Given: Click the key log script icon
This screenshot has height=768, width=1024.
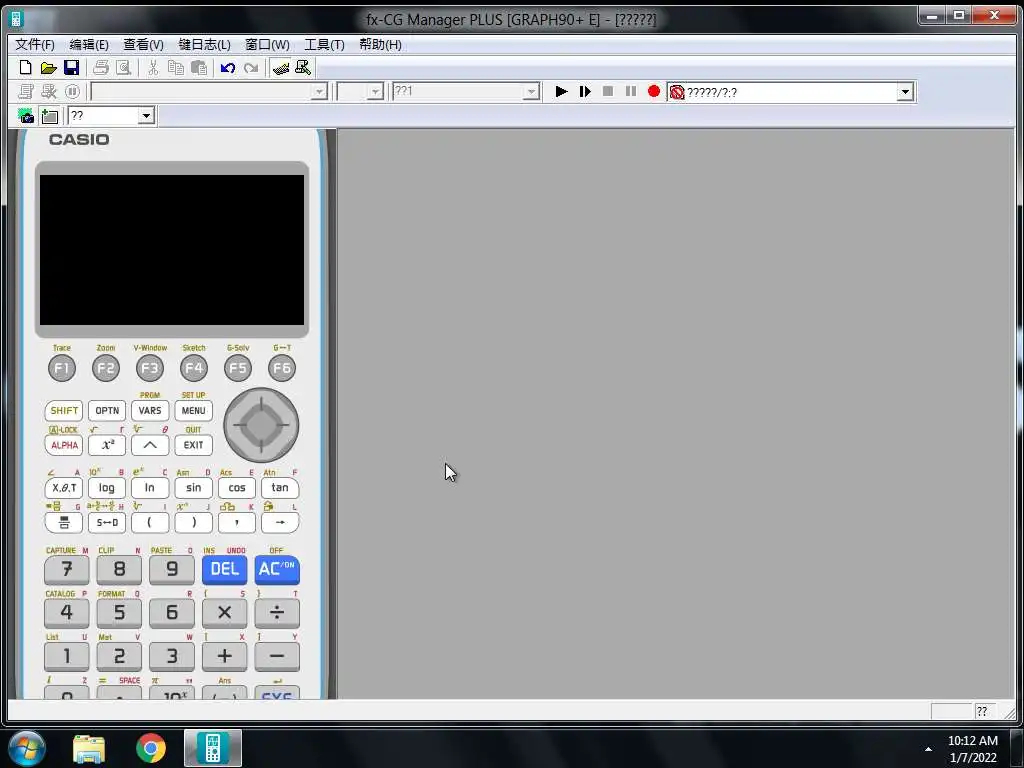Looking at the screenshot, I should click(x=26, y=92).
